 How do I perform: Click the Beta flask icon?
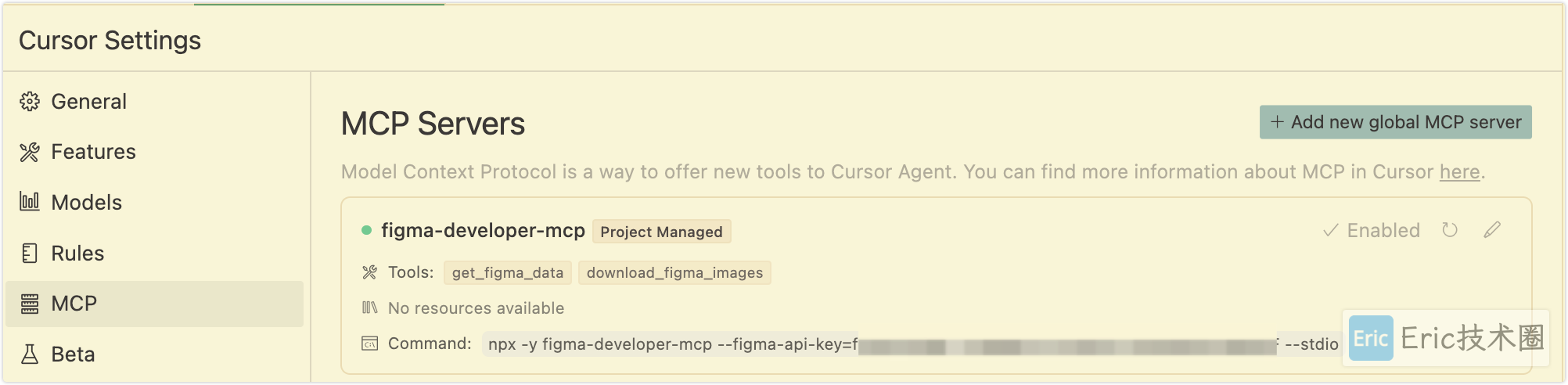pos(30,354)
